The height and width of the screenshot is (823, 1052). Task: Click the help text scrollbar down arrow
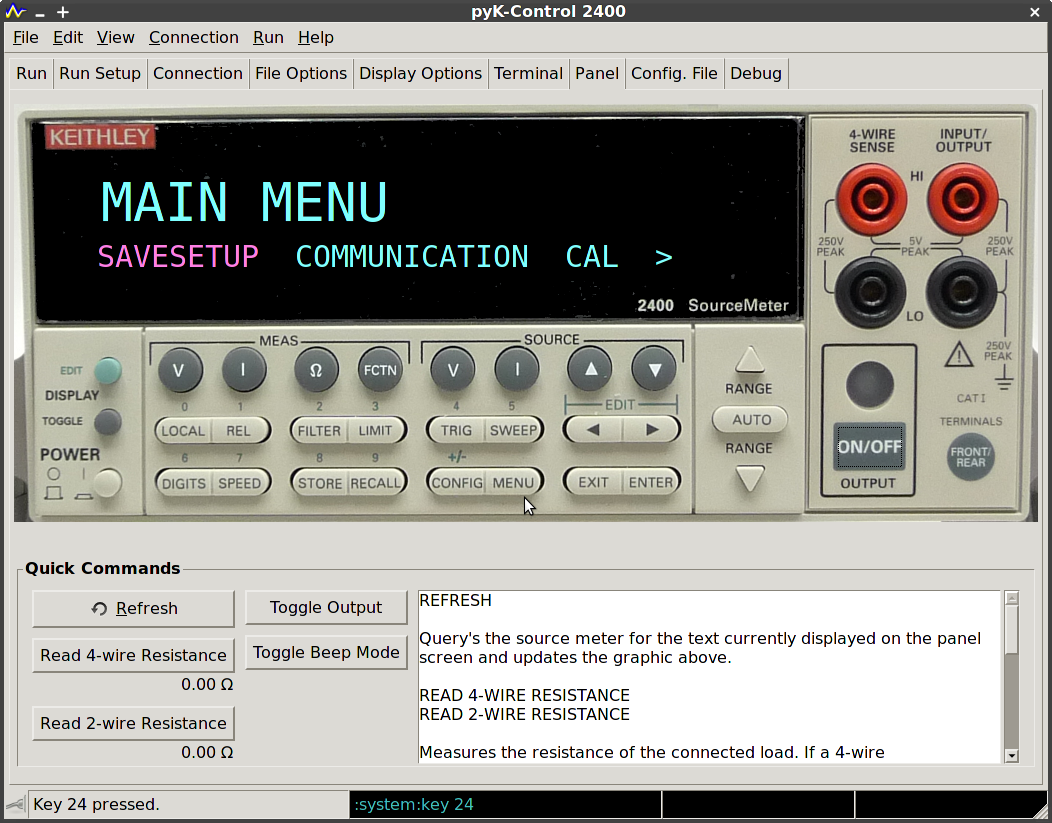point(1012,756)
